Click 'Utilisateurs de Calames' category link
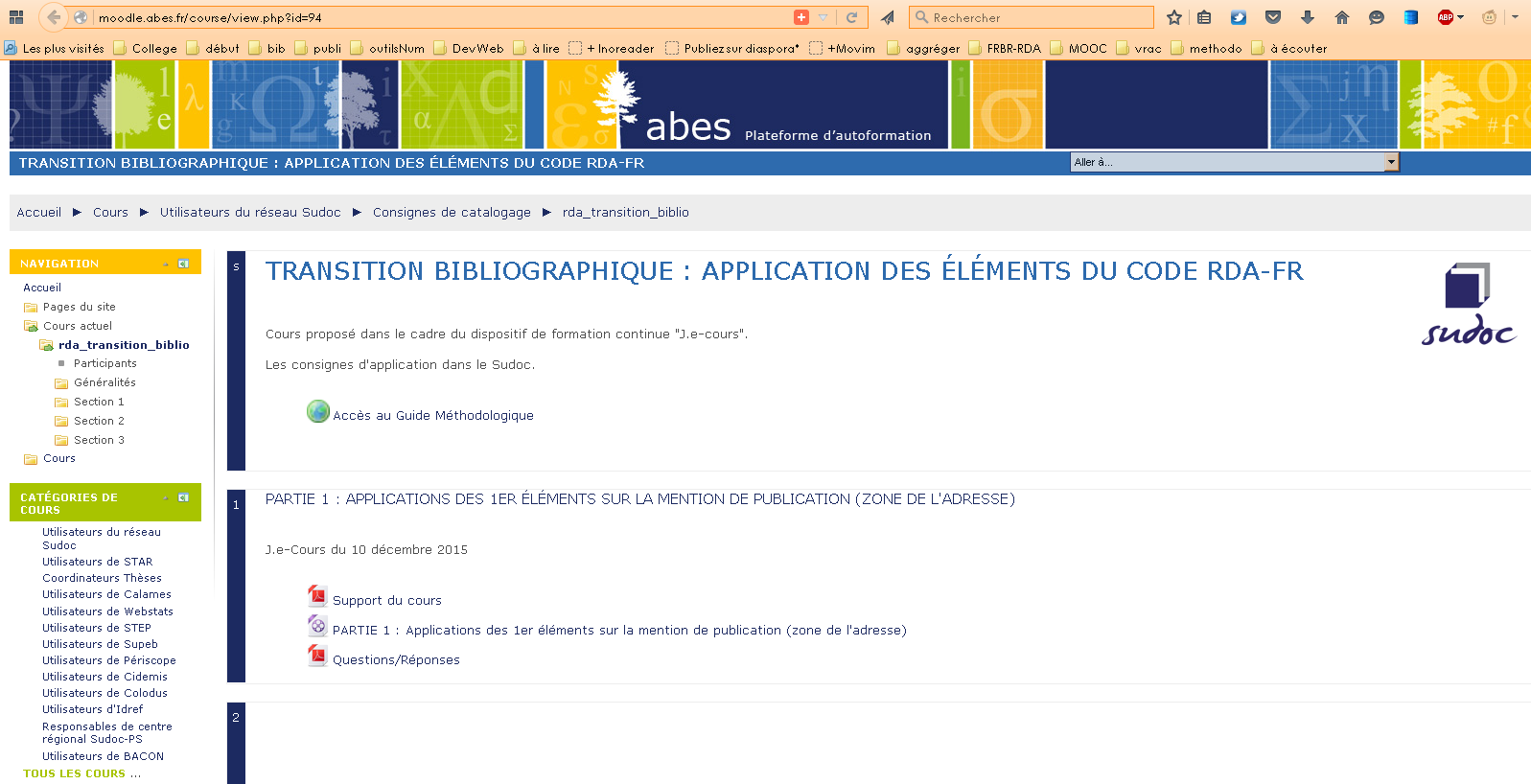 pos(106,594)
